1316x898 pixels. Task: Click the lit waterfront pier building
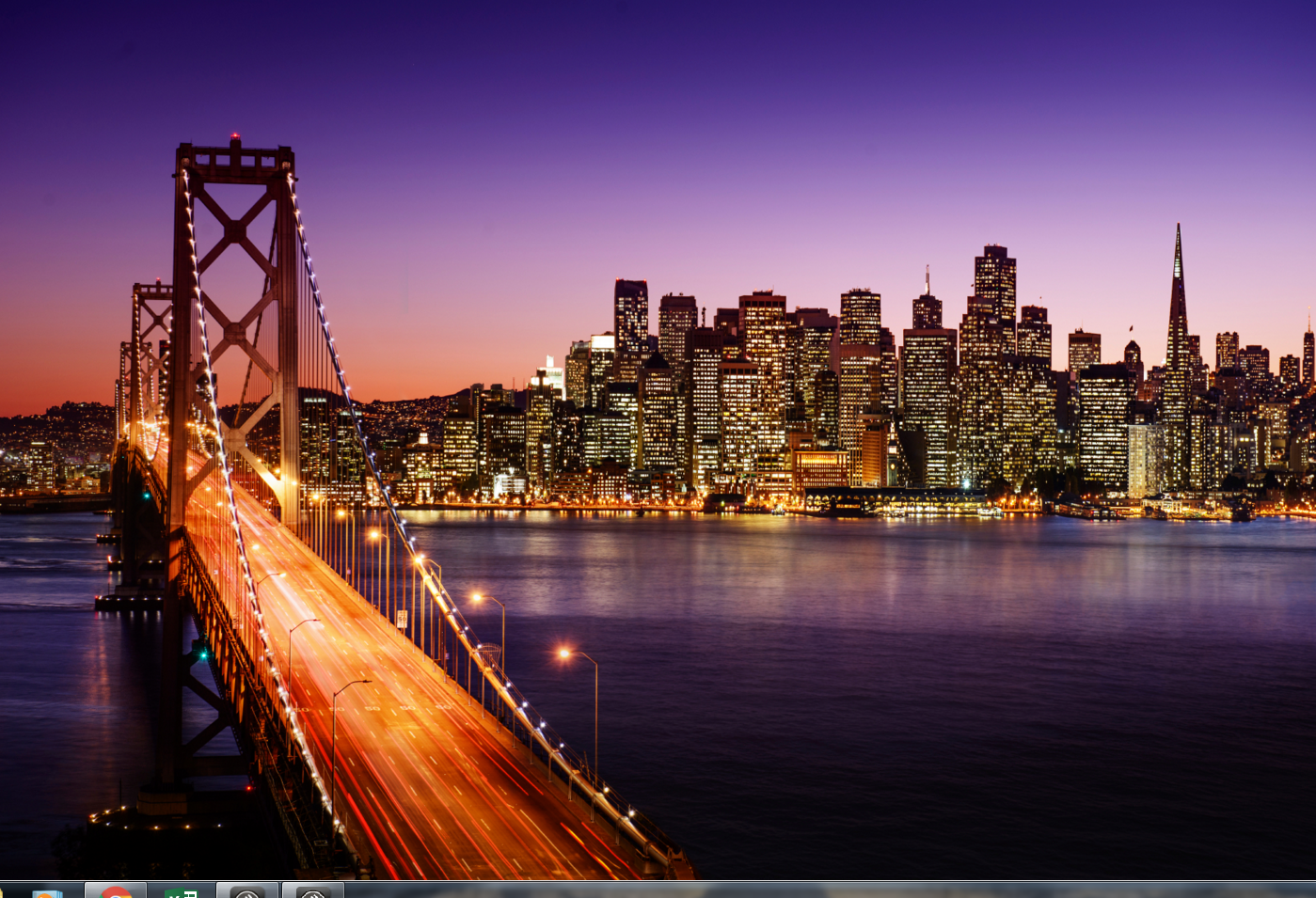[894, 501]
